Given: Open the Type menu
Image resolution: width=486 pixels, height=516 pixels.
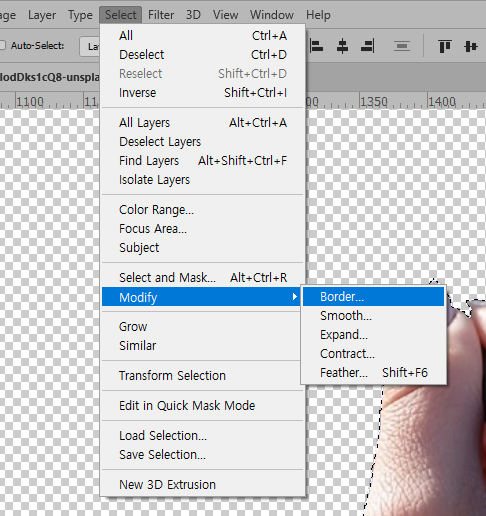Looking at the screenshot, I should (x=80, y=15).
